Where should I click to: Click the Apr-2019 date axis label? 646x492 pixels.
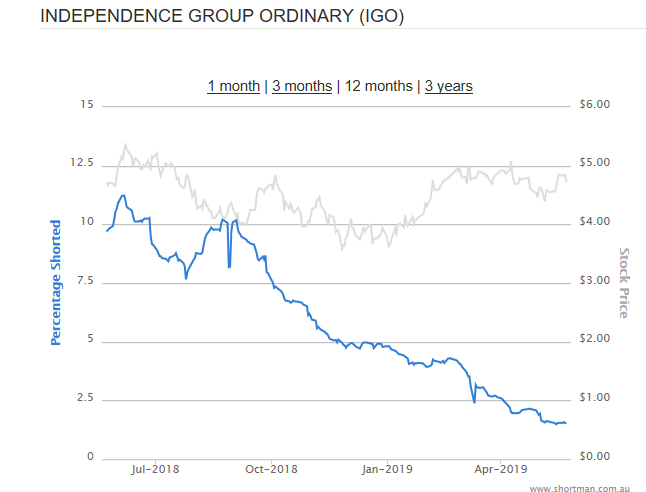501,469
